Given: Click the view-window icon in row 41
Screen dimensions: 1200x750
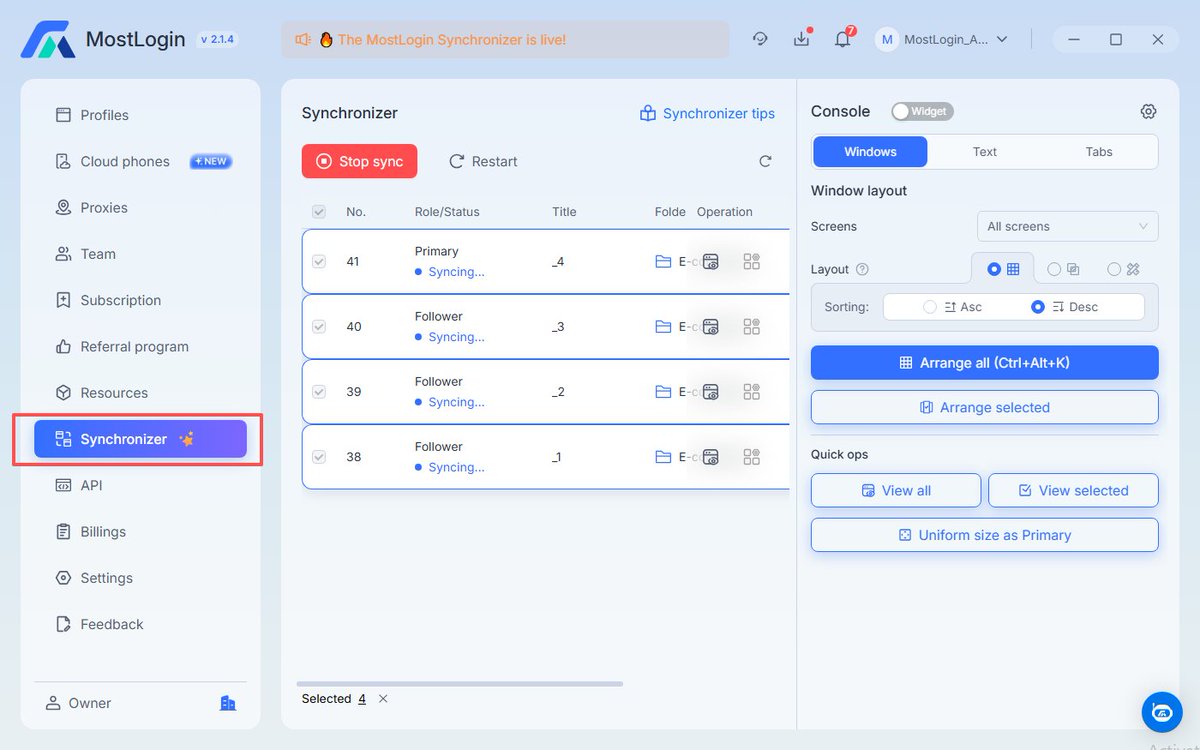Looking at the screenshot, I should (x=711, y=261).
